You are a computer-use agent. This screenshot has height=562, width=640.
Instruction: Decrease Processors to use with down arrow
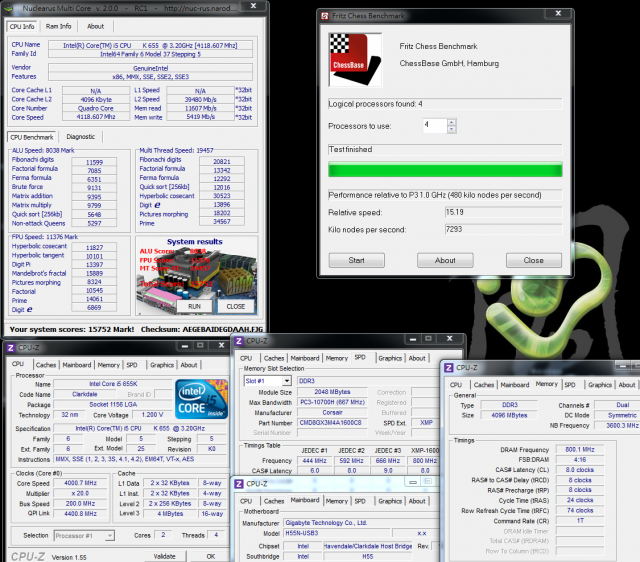coord(451,129)
